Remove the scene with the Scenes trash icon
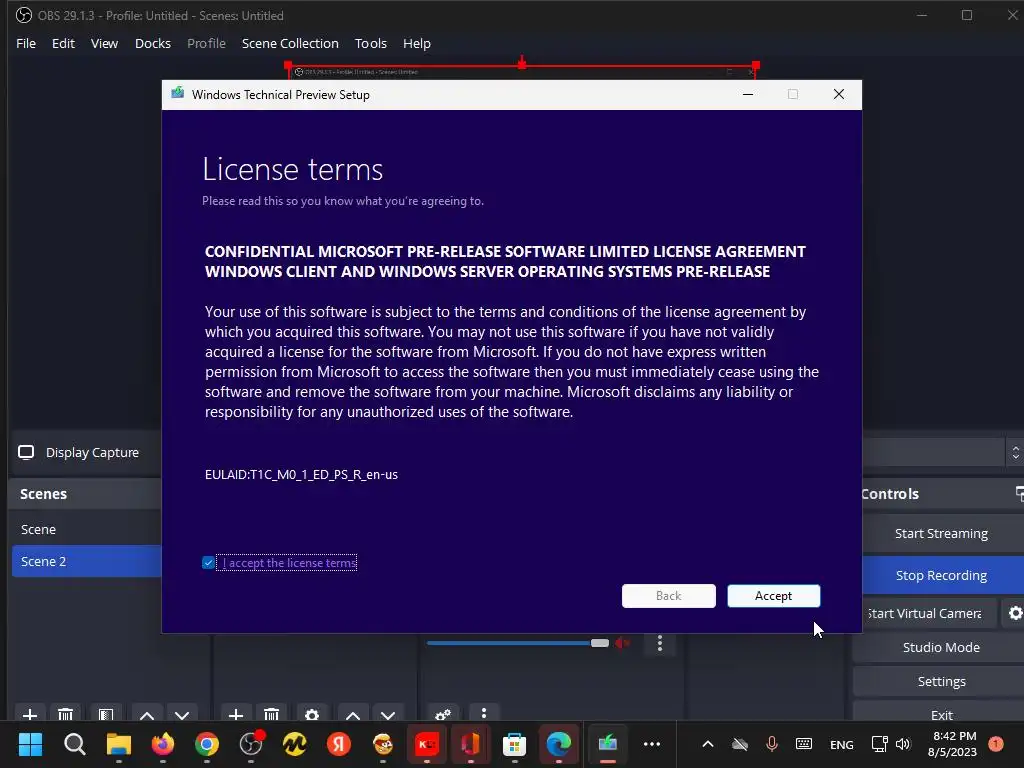Screen dimensions: 1024x768 pos(65,714)
